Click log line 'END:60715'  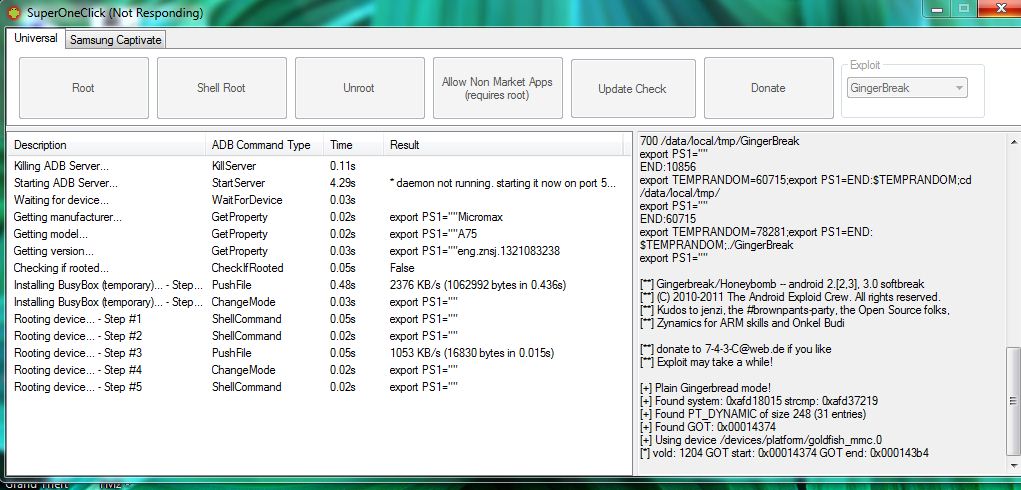(668, 219)
